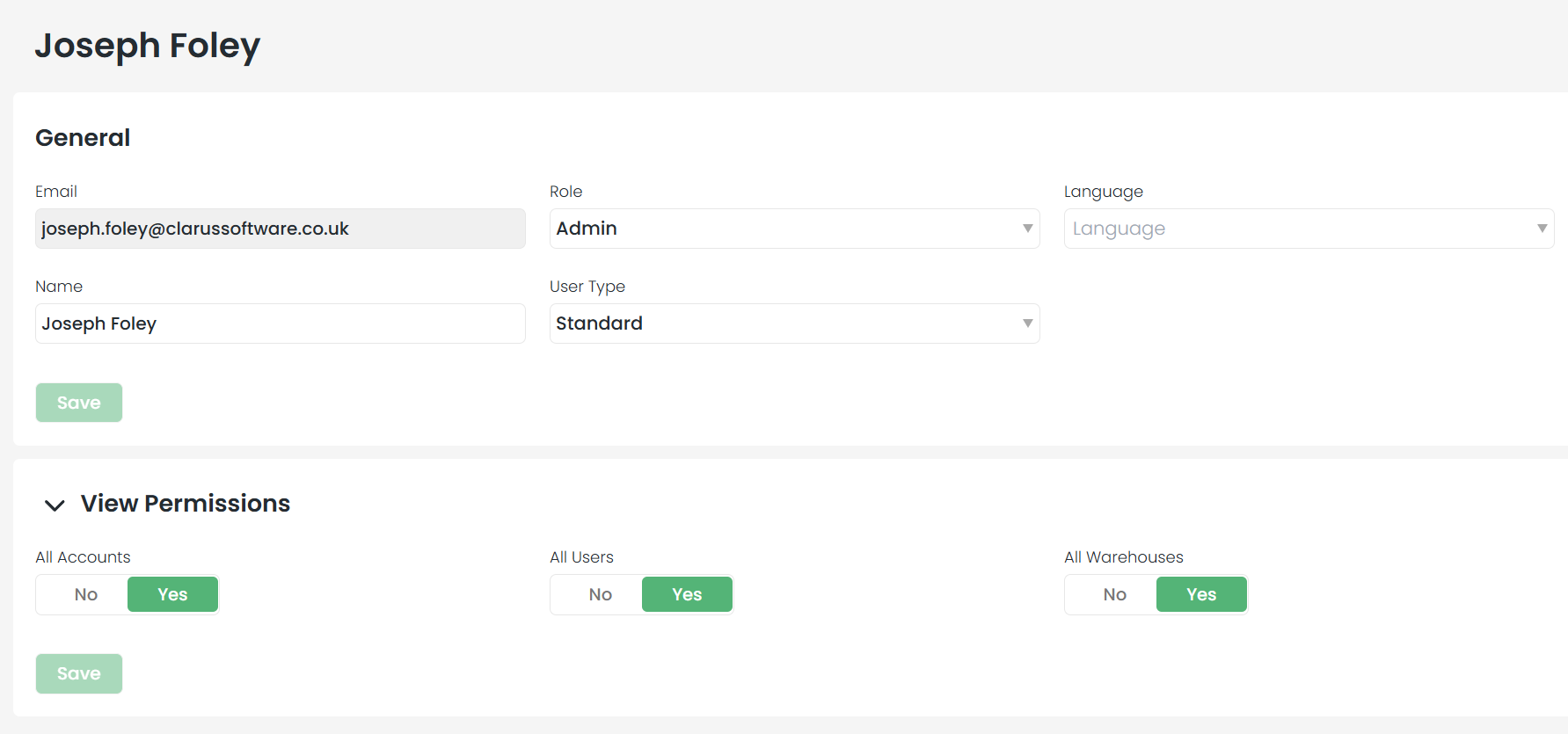Open the Language selection field
Screen dimensions: 1568x734
1297,229
